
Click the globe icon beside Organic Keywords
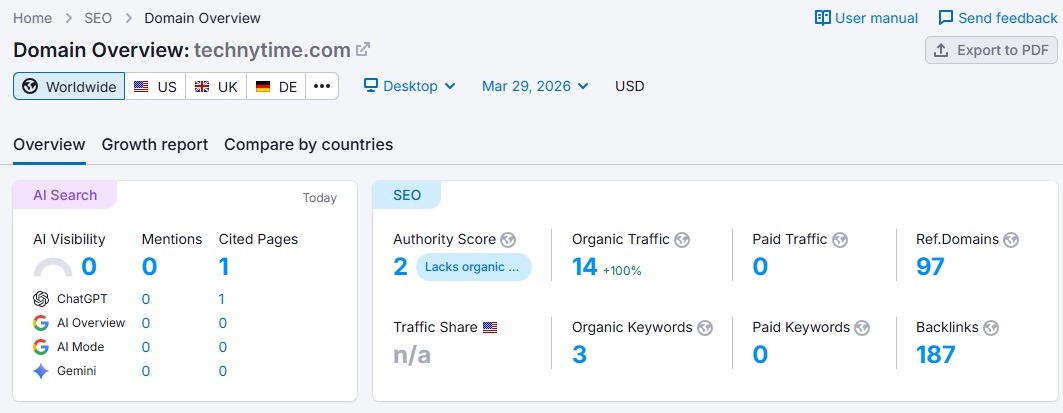705,327
